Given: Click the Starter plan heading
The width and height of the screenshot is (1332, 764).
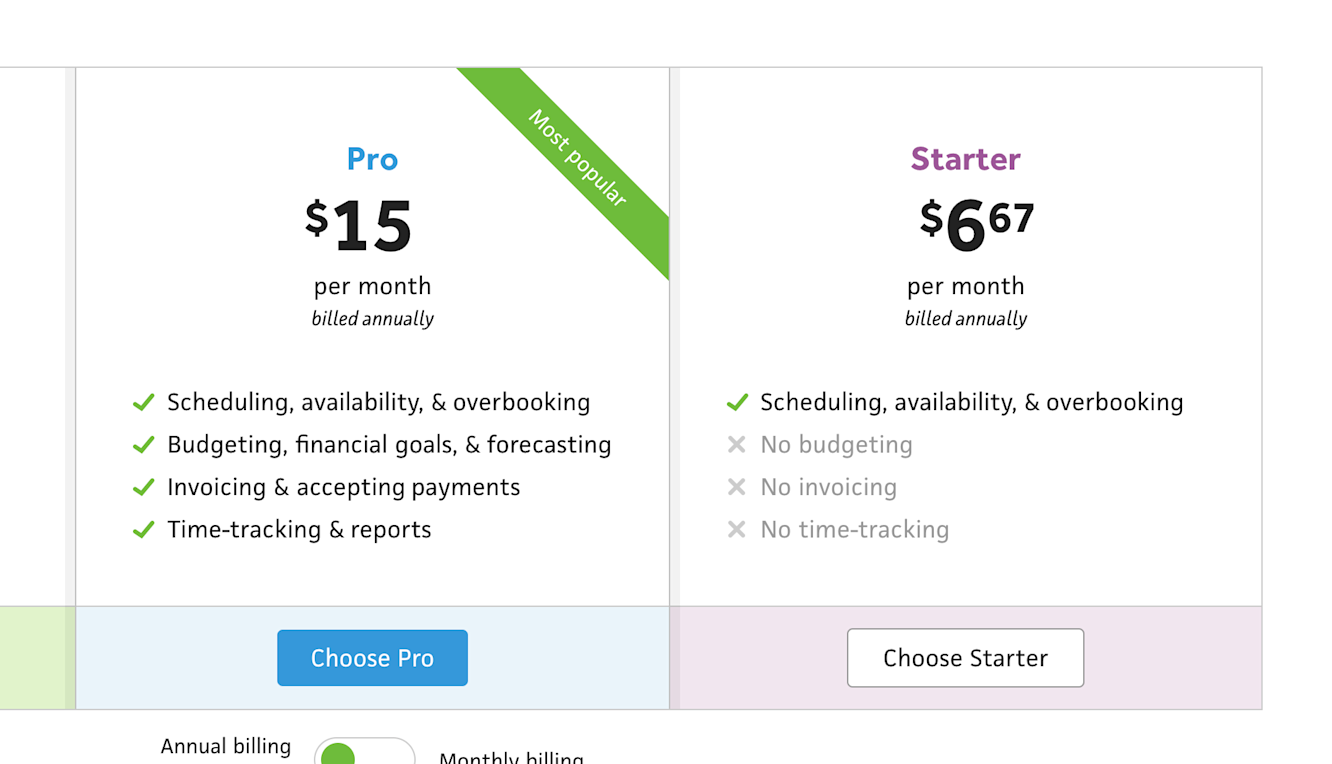Looking at the screenshot, I should 965,159.
